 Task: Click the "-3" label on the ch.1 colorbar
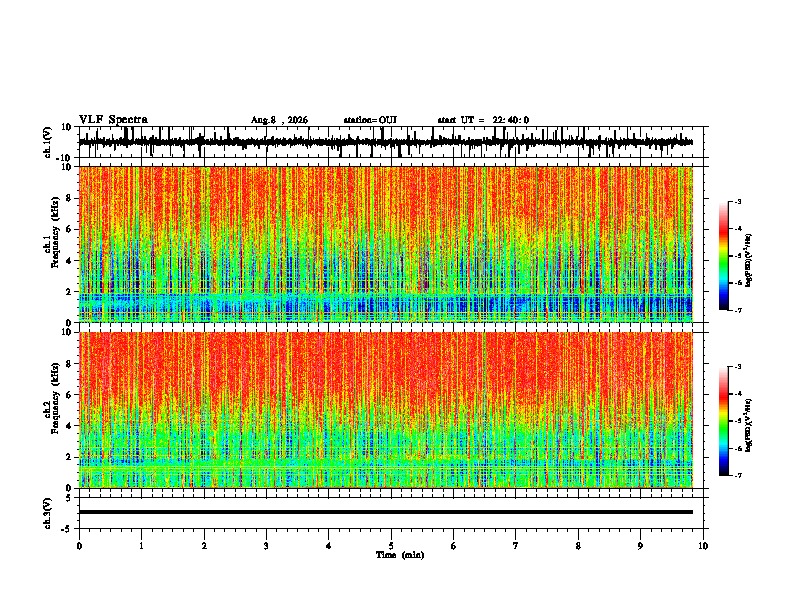[738, 202]
